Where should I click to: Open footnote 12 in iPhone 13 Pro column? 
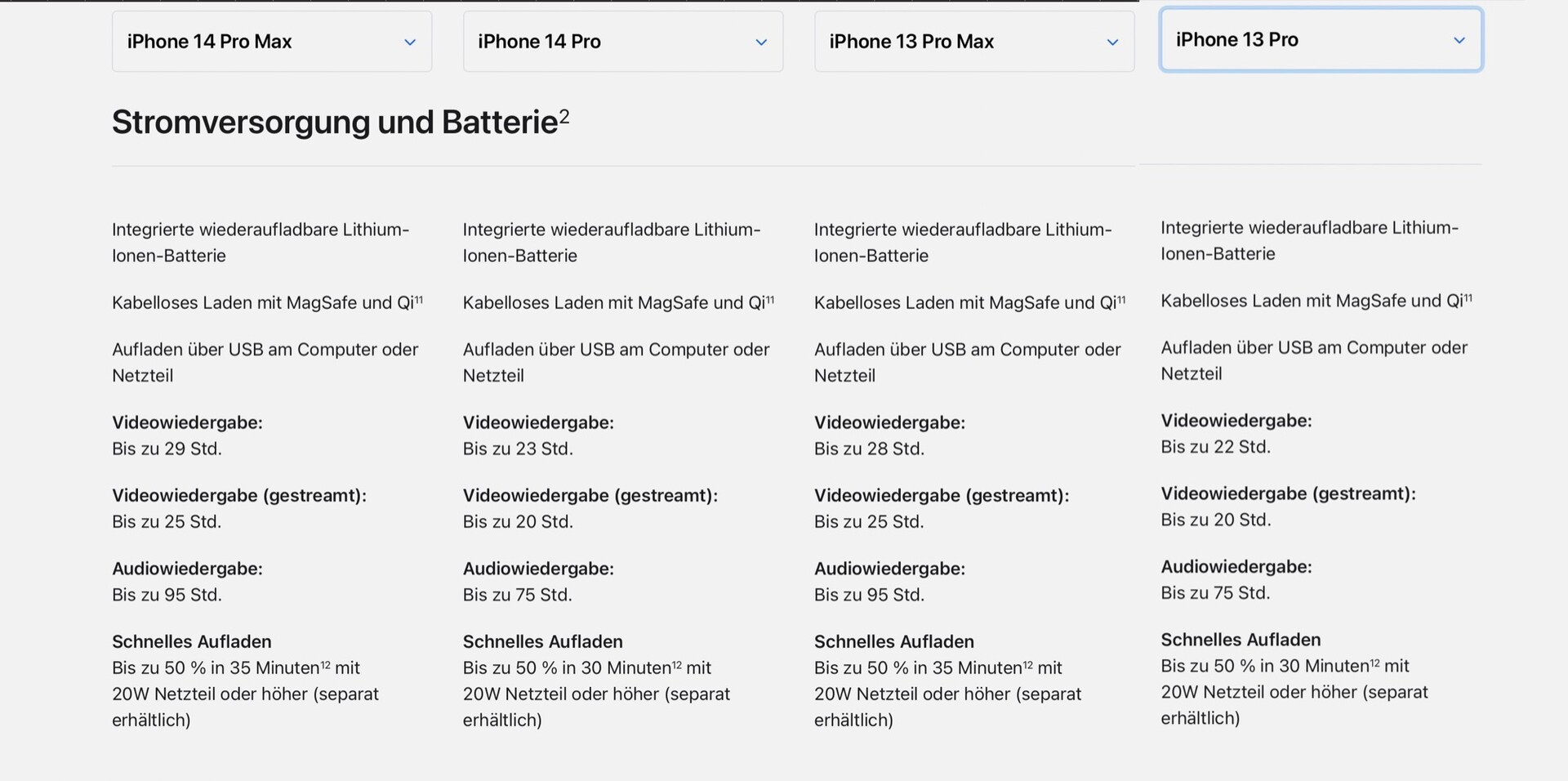1375,663
